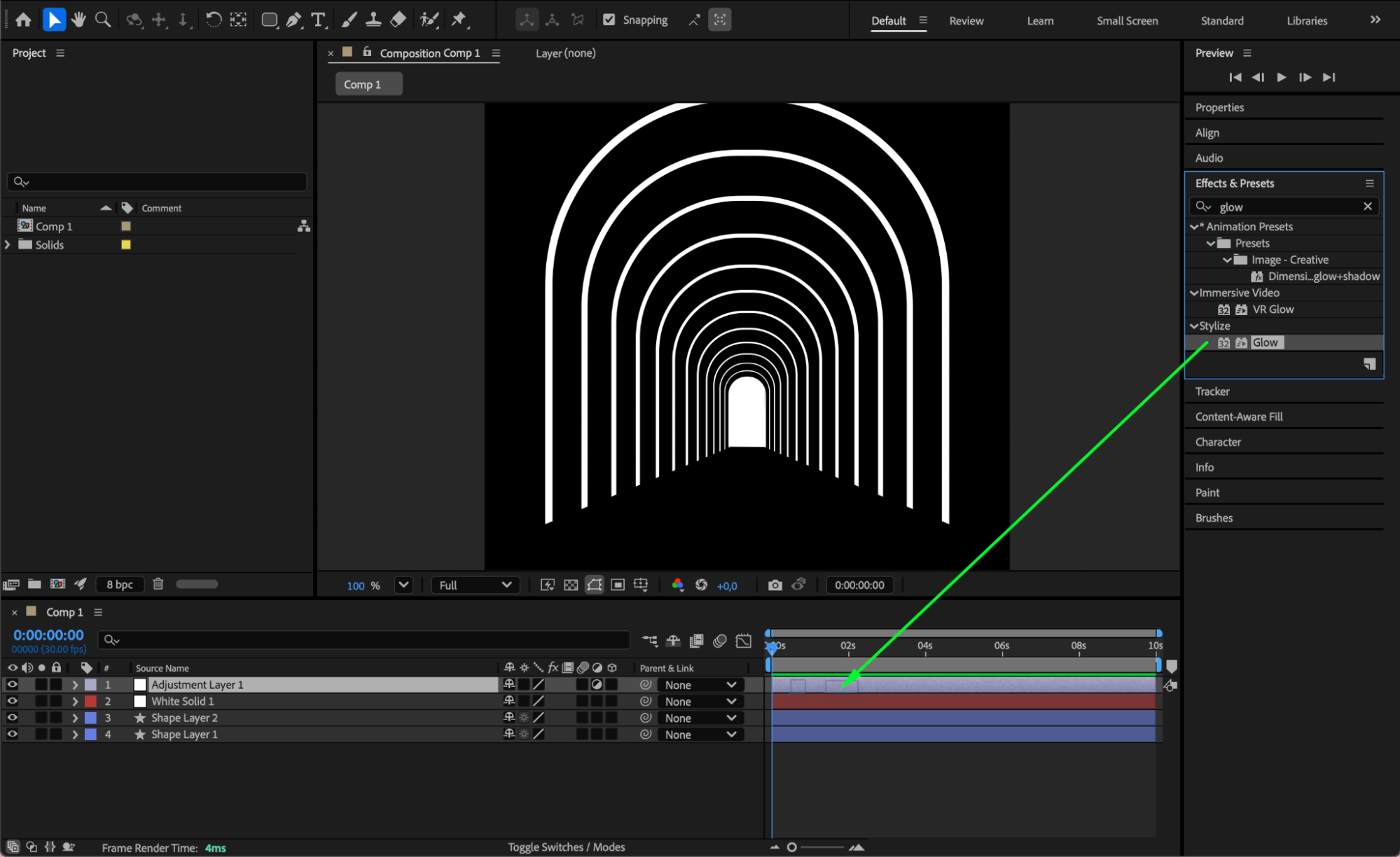This screenshot has width=1400, height=857.
Task: Click the Take Snapshot camera icon
Action: tap(775, 585)
